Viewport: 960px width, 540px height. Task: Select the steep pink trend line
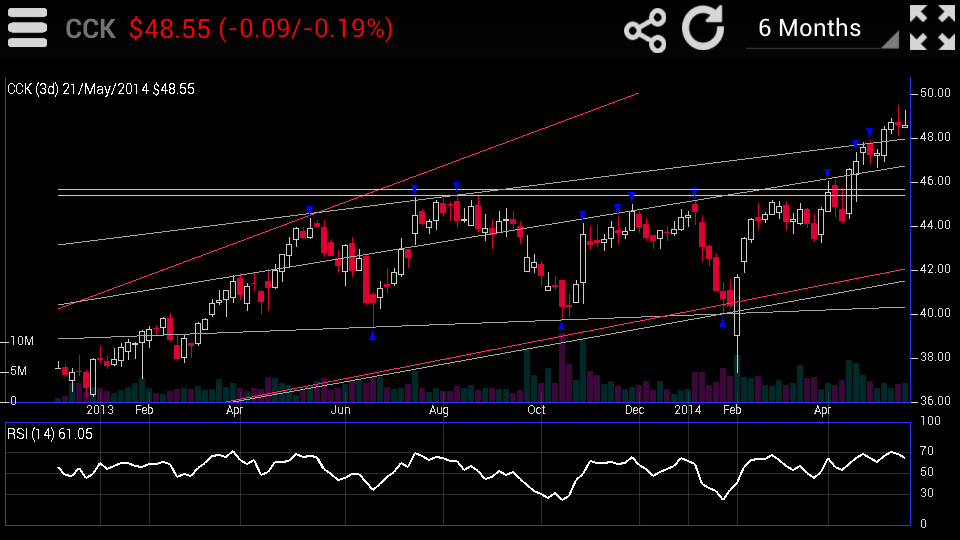point(349,201)
